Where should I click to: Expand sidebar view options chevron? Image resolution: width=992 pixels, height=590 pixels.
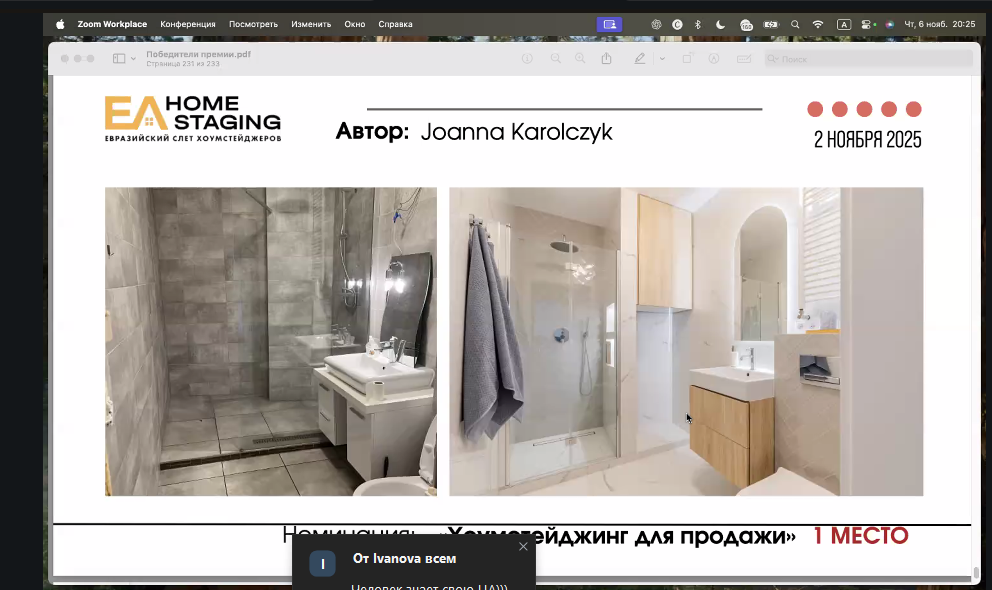(133, 58)
